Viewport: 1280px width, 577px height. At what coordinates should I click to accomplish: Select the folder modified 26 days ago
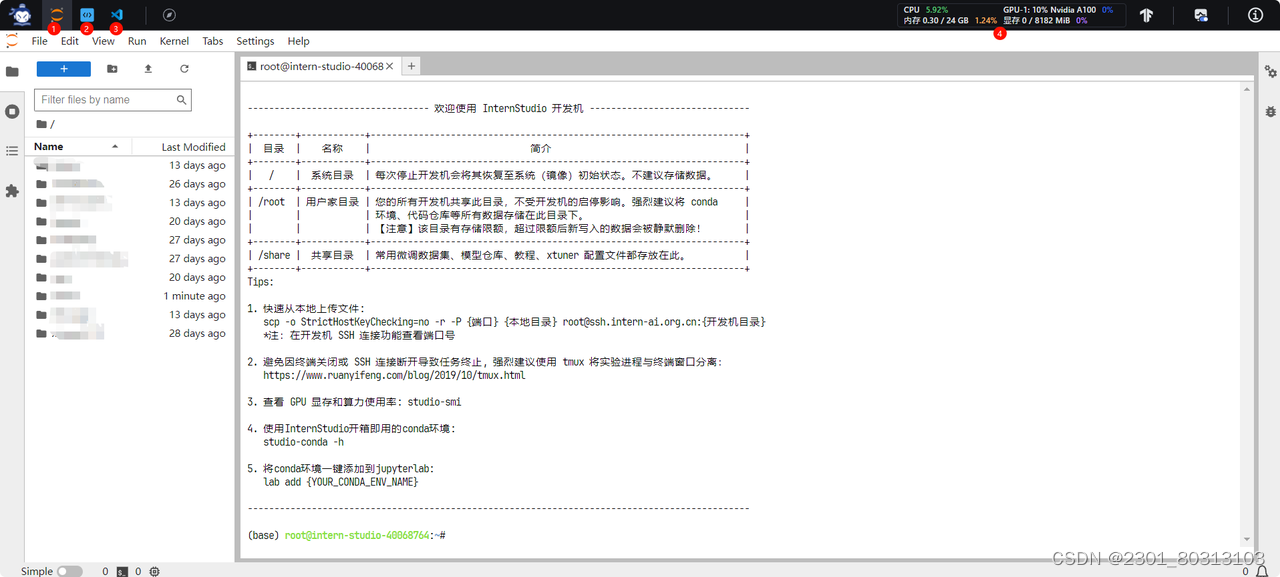[x=130, y=184]
